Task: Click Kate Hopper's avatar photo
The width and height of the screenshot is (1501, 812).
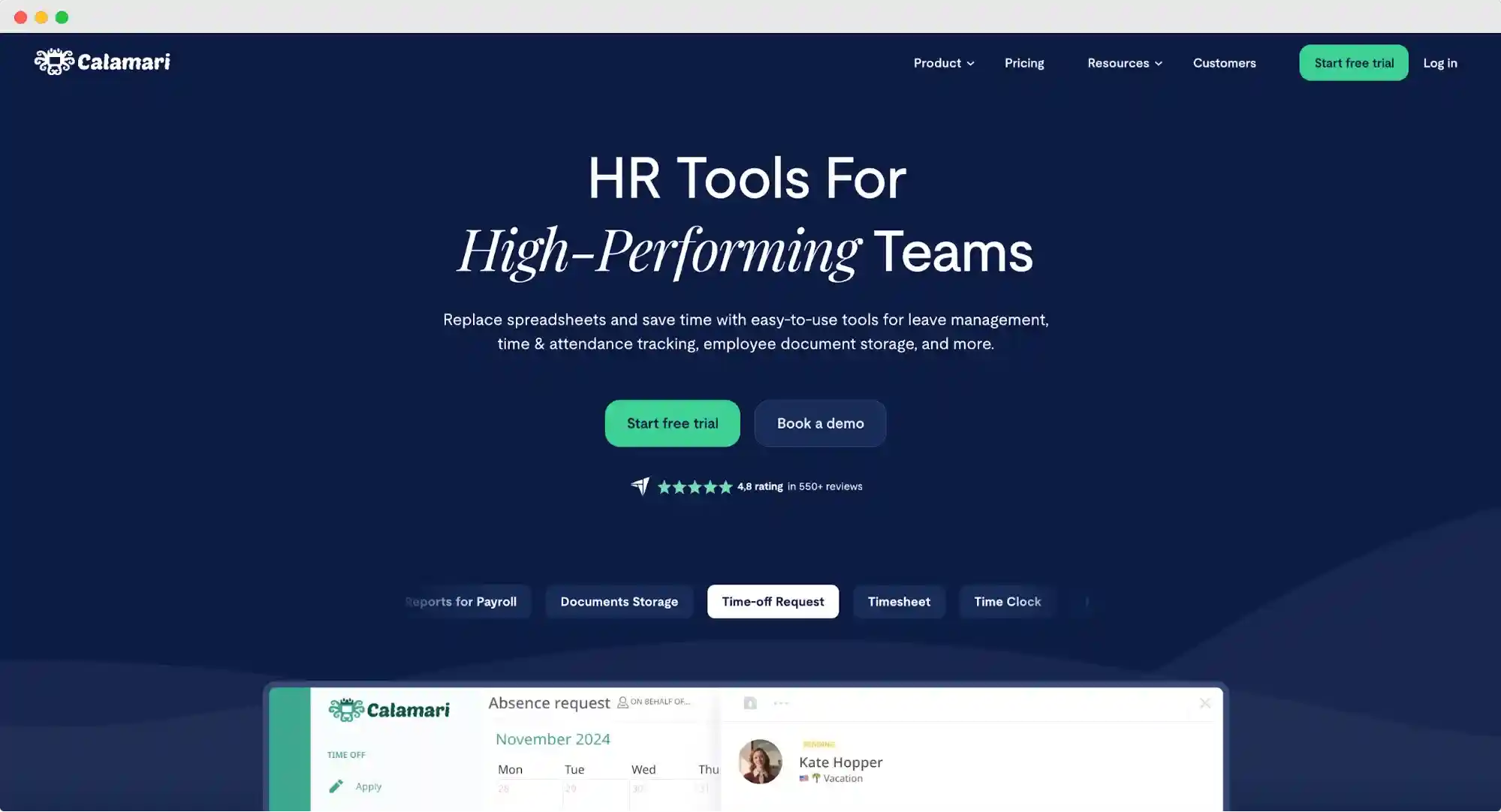Action: point(760,762)
